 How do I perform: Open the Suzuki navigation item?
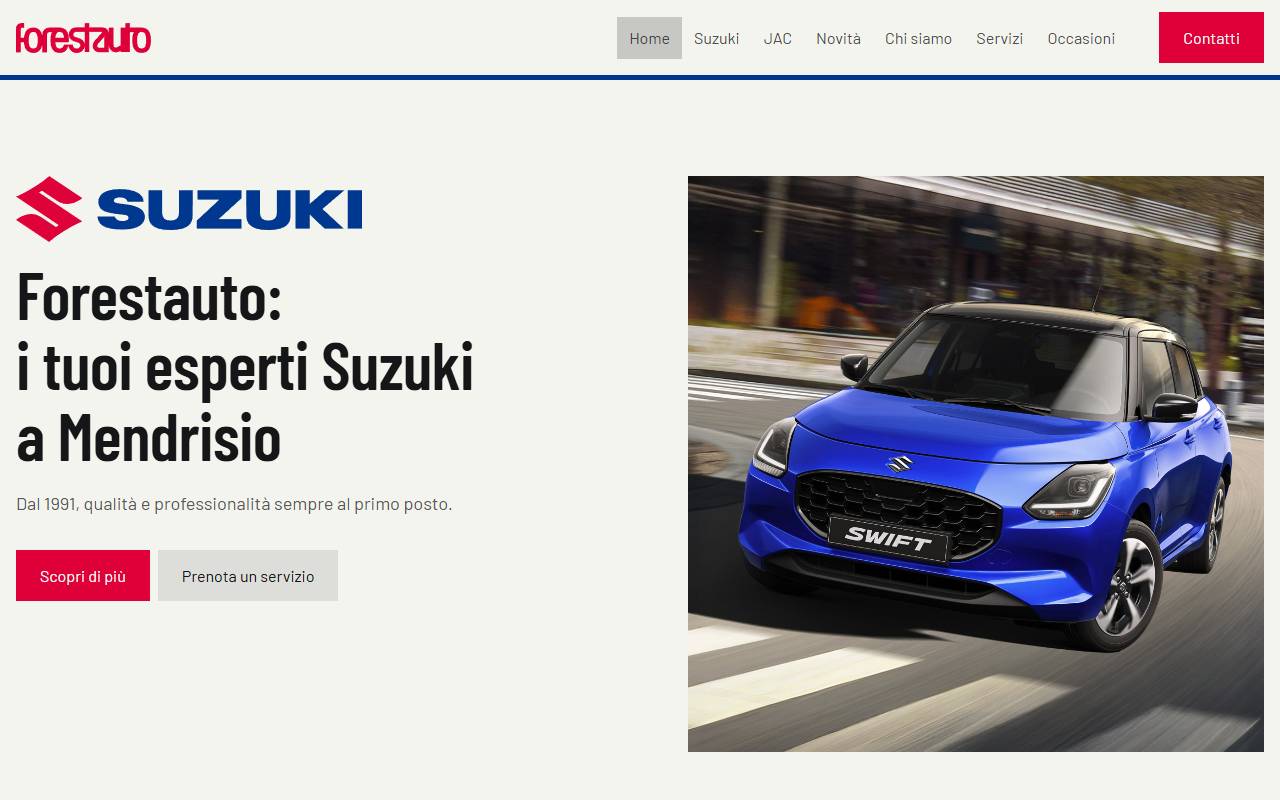(x=716, y=38)
